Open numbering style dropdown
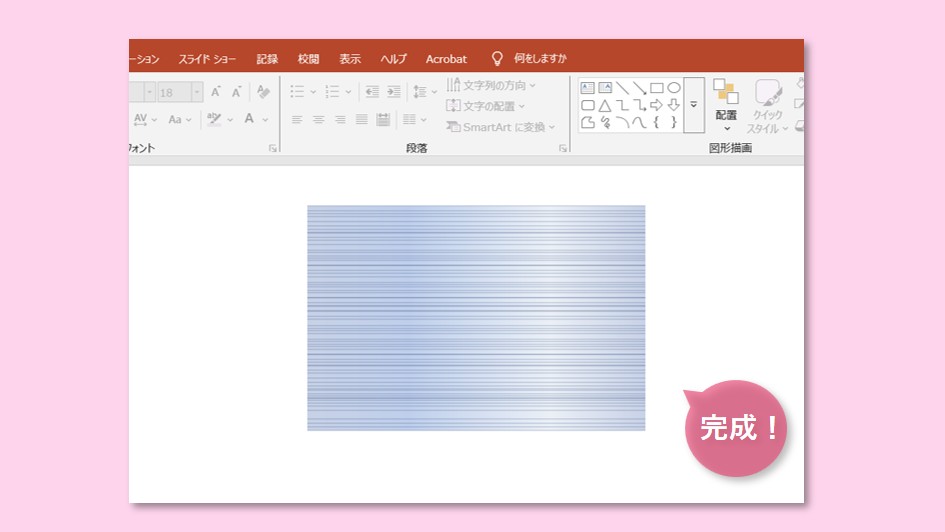The image size is (945, 532). [348, 92]
